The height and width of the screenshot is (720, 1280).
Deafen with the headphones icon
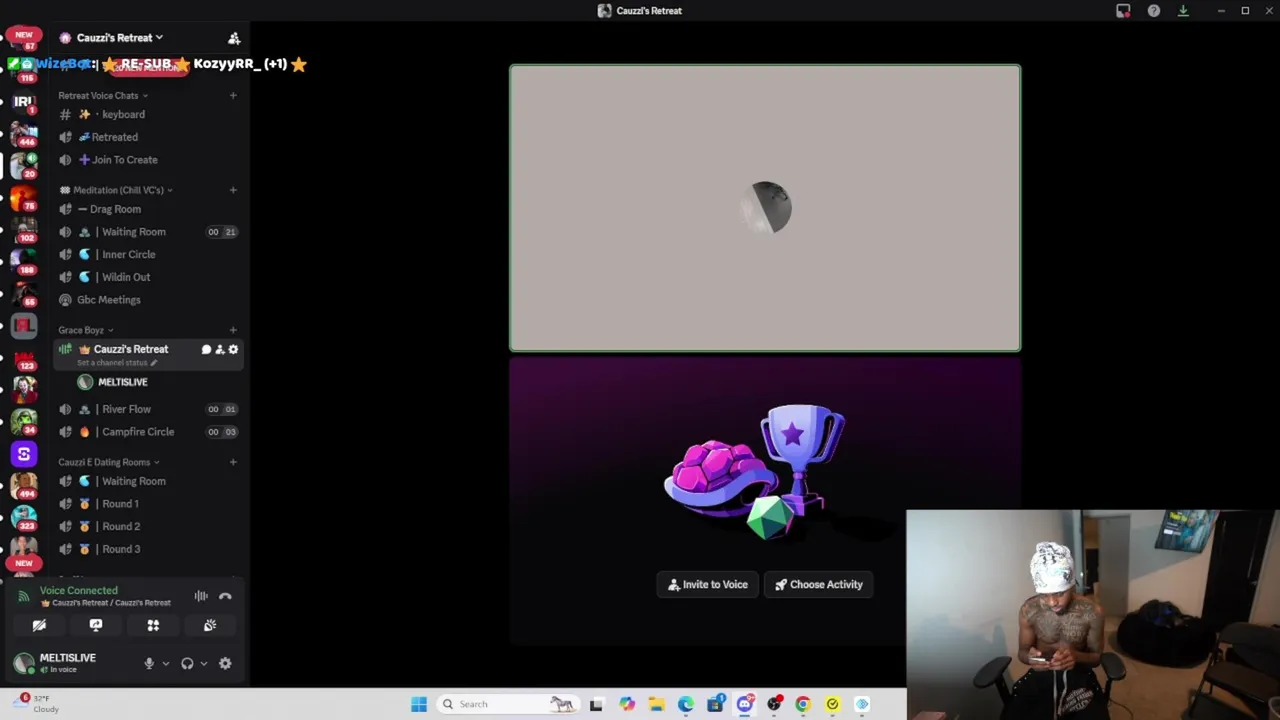(187, 663)
